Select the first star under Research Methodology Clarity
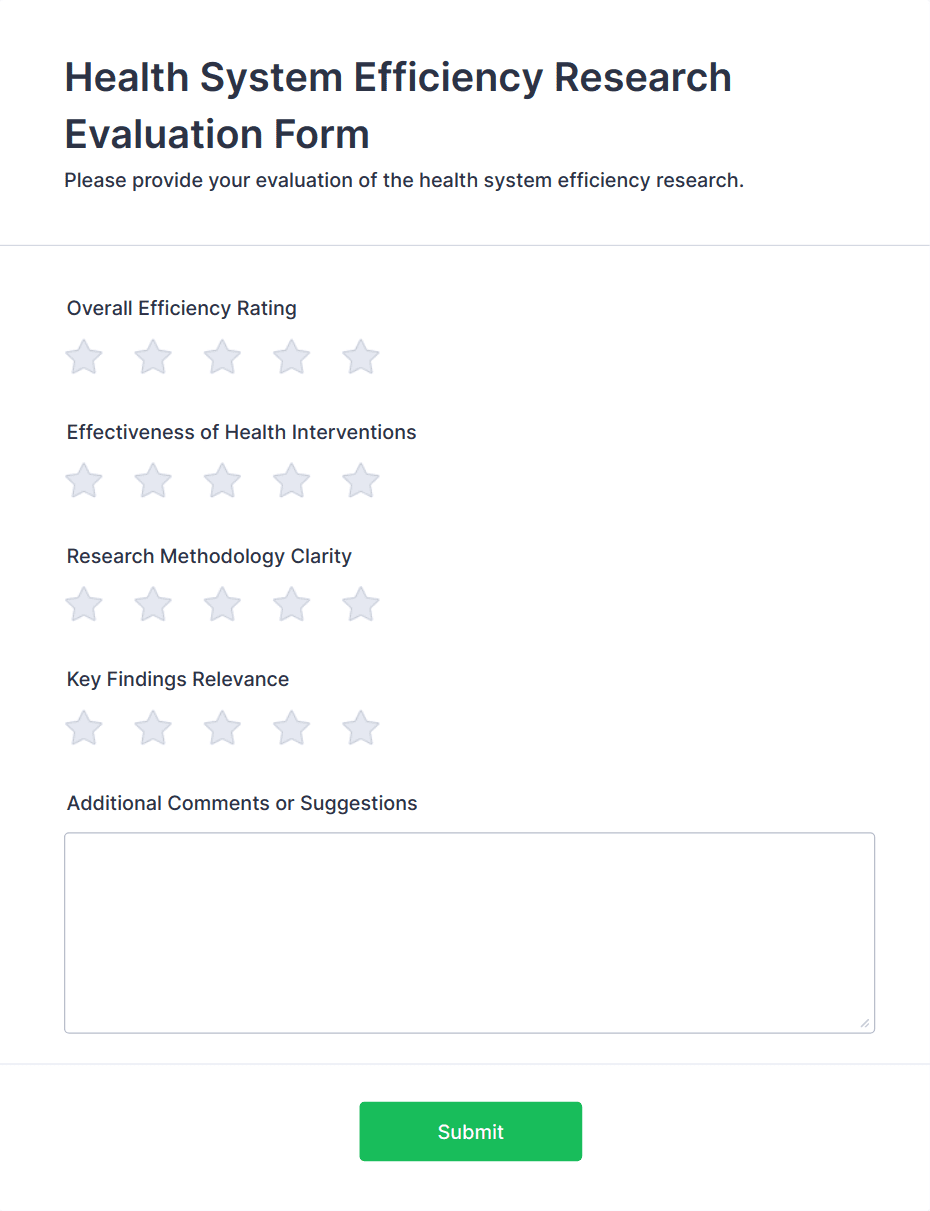The height and width of the screenshot is (1211, 930). (84, 604)
